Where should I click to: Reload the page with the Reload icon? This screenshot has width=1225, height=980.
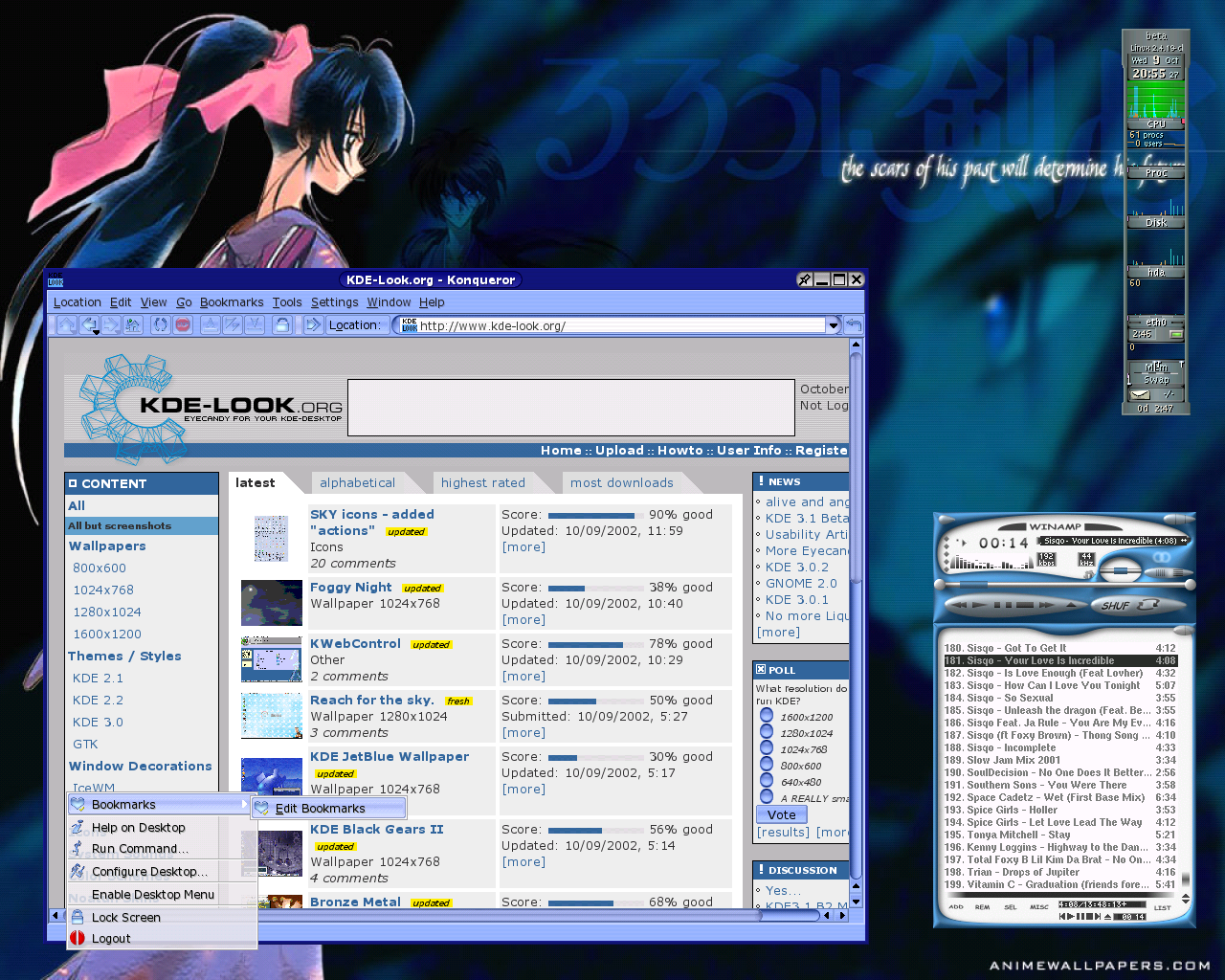point(161,324)
